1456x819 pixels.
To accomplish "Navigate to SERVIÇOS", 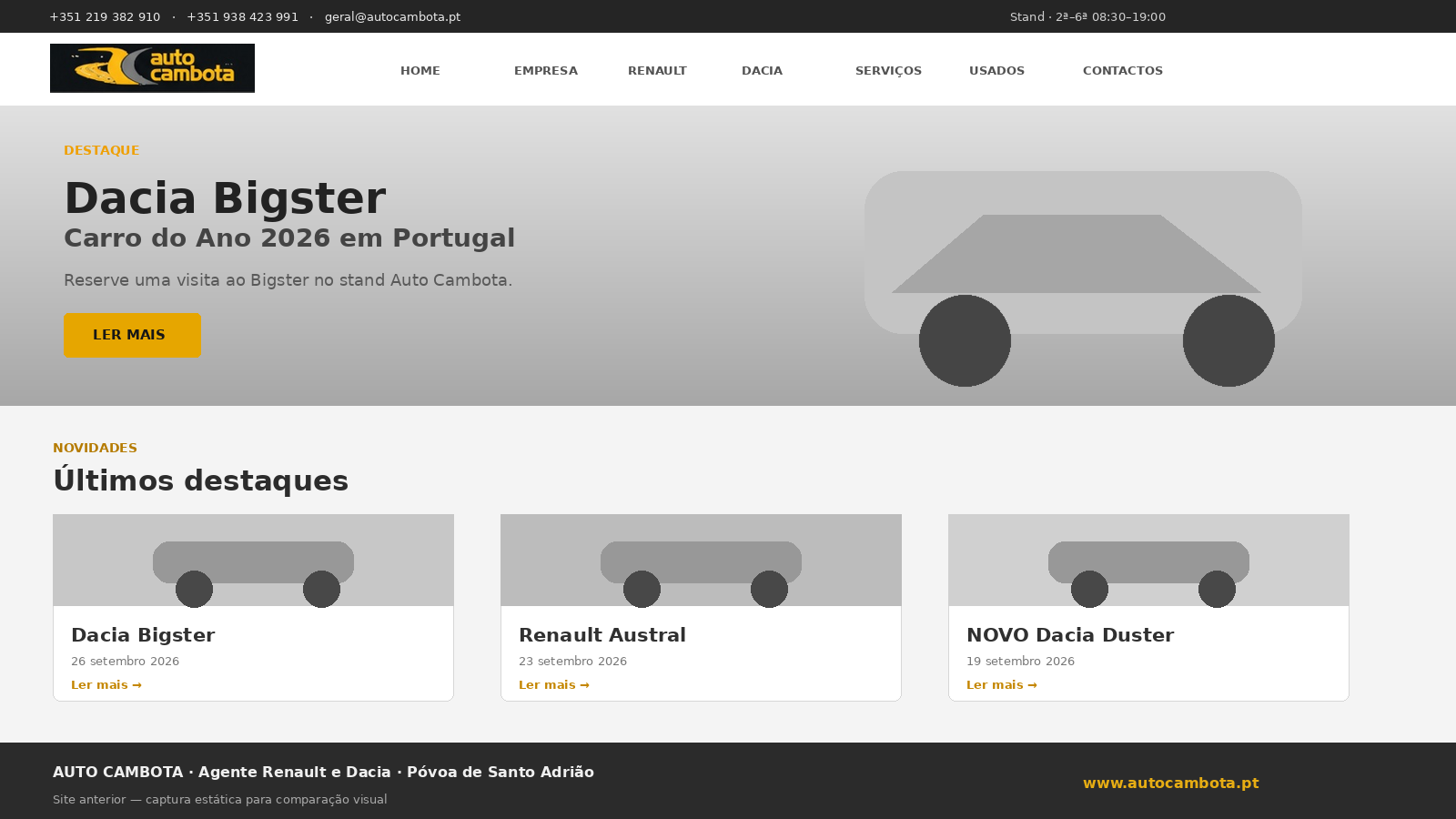I will pyautogui.click(x=888, y=71).
